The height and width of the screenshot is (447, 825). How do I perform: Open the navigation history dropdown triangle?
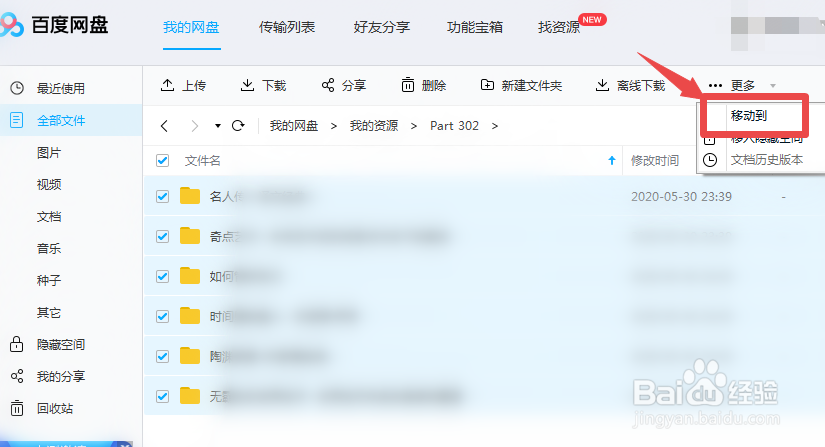coord(218,126)
